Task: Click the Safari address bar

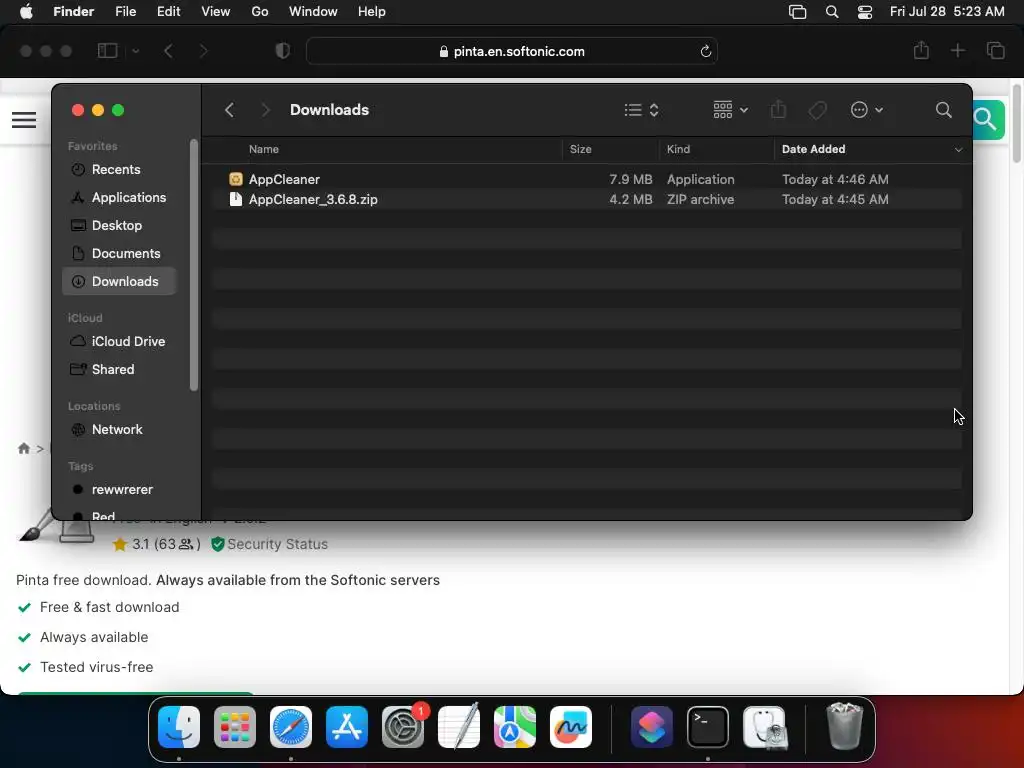Action: pyautogui.click(x=511, y=51)
